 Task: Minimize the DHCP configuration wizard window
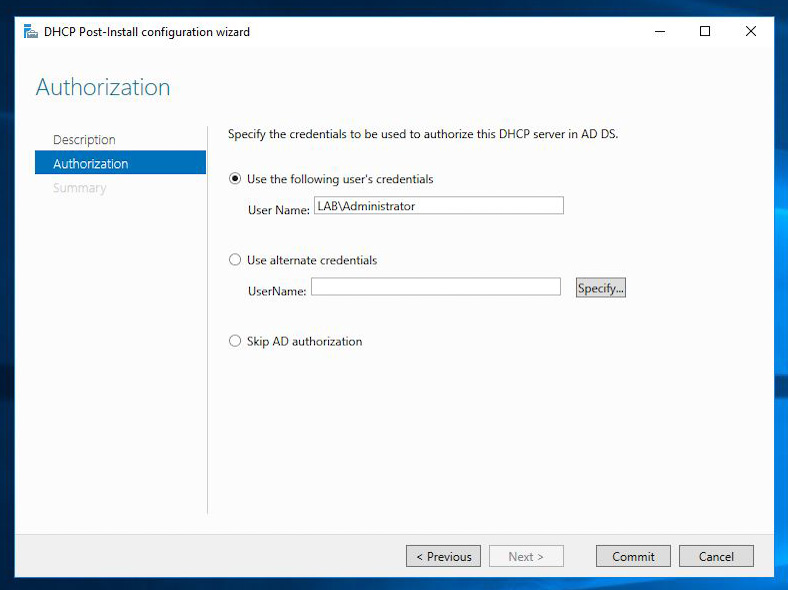660,31
